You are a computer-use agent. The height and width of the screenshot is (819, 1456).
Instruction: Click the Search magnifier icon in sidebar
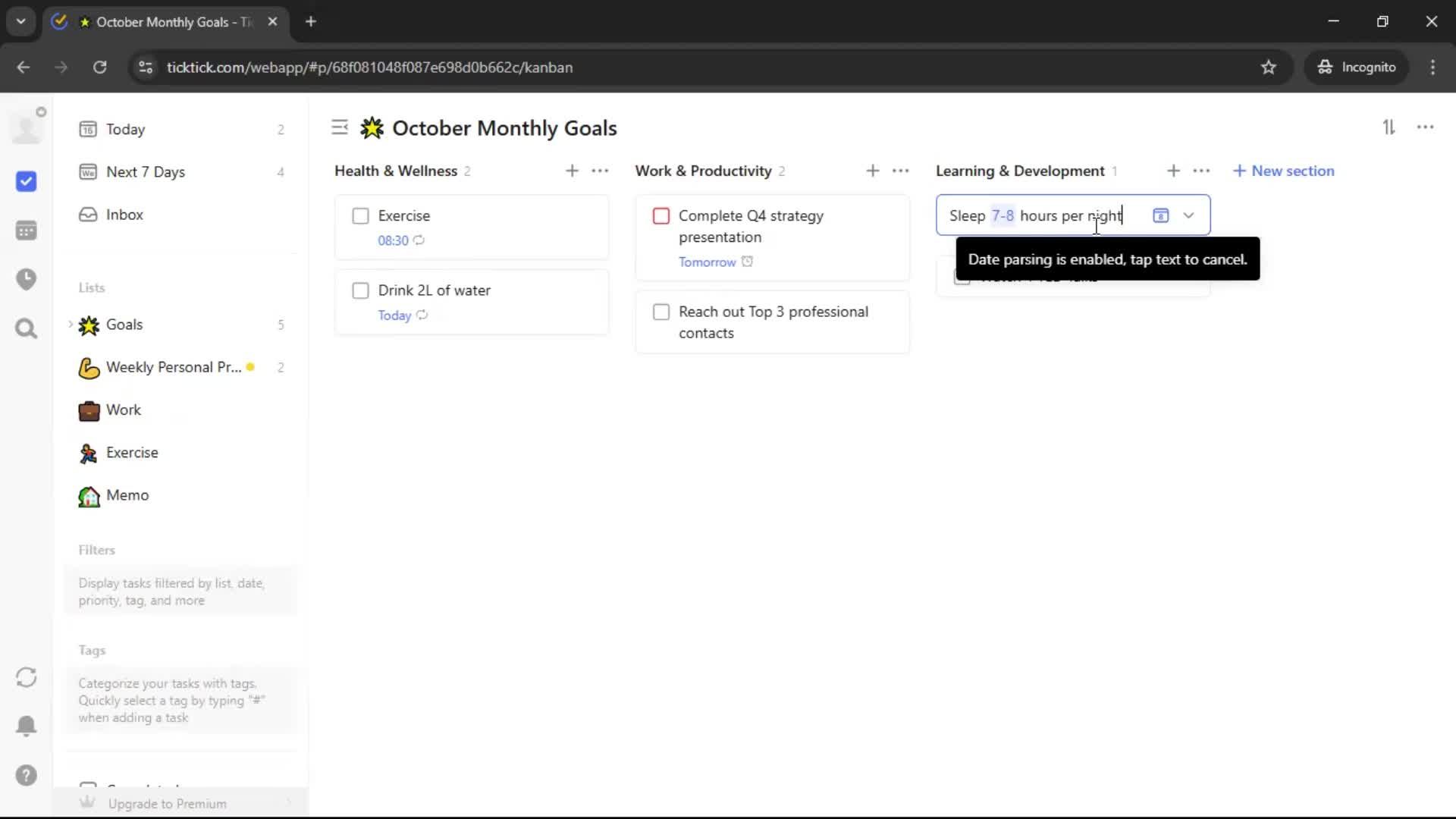(26, 329)
